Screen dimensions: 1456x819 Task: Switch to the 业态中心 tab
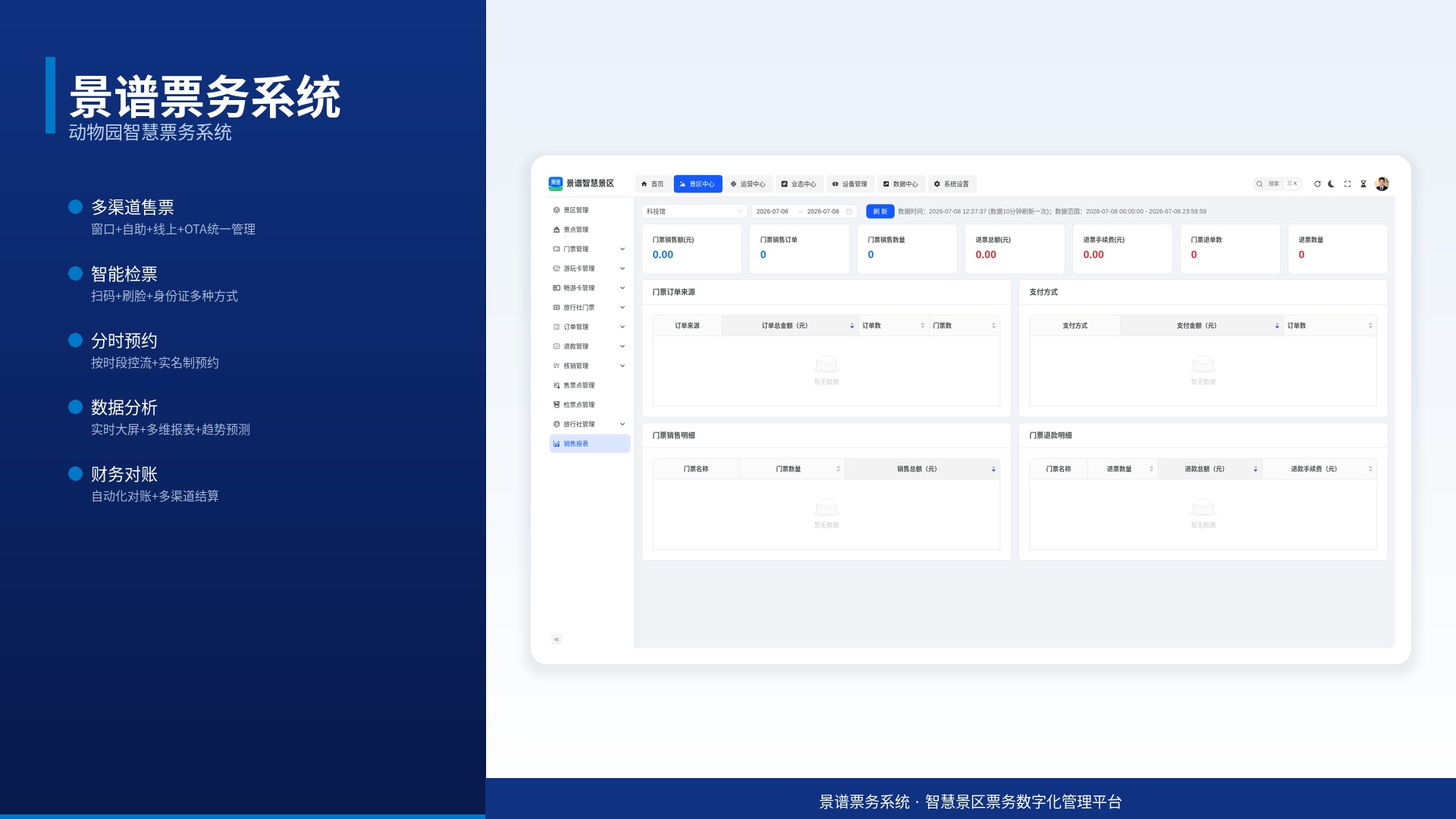(799, 184)
